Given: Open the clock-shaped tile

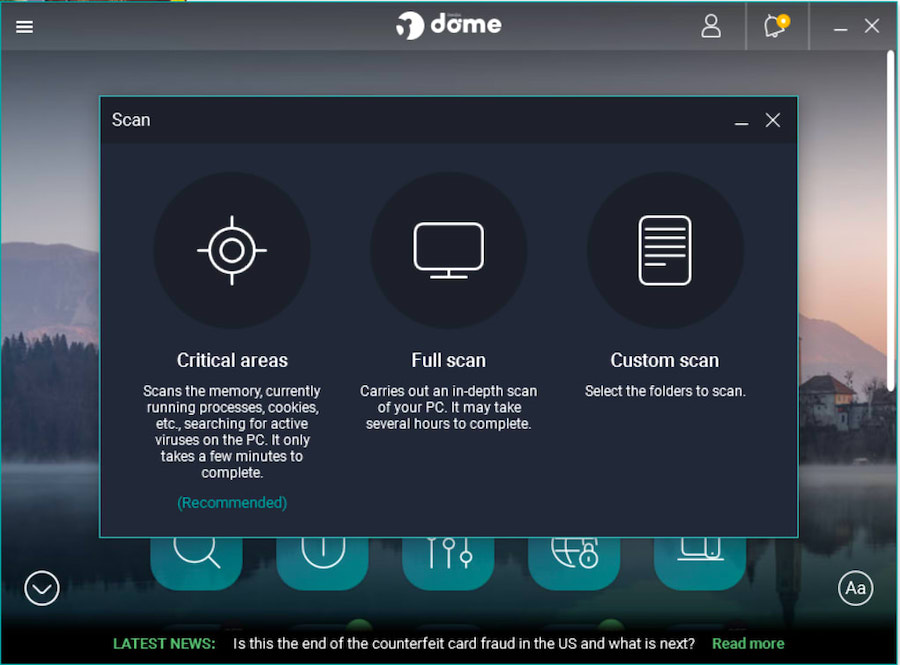Looking at the screenshot, I should coord(322,563).
